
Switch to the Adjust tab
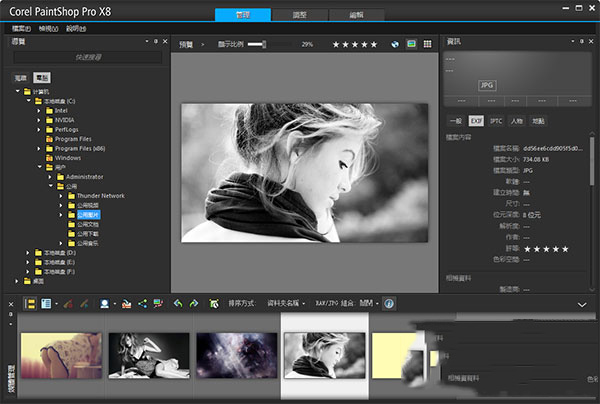coord(300,15)
